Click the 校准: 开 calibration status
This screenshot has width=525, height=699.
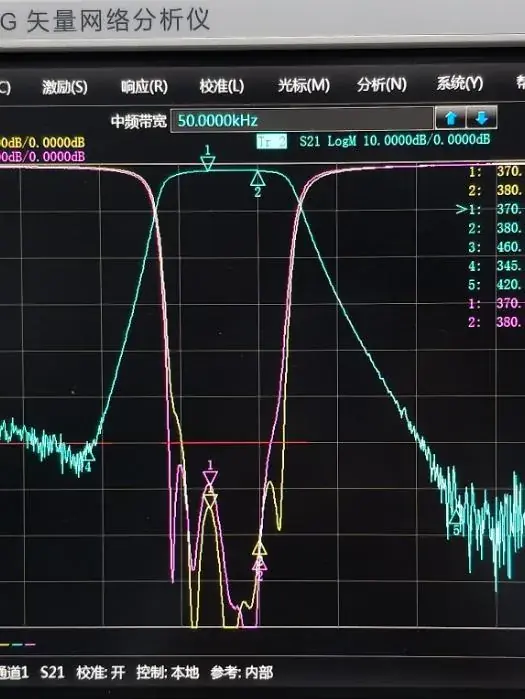101,672
